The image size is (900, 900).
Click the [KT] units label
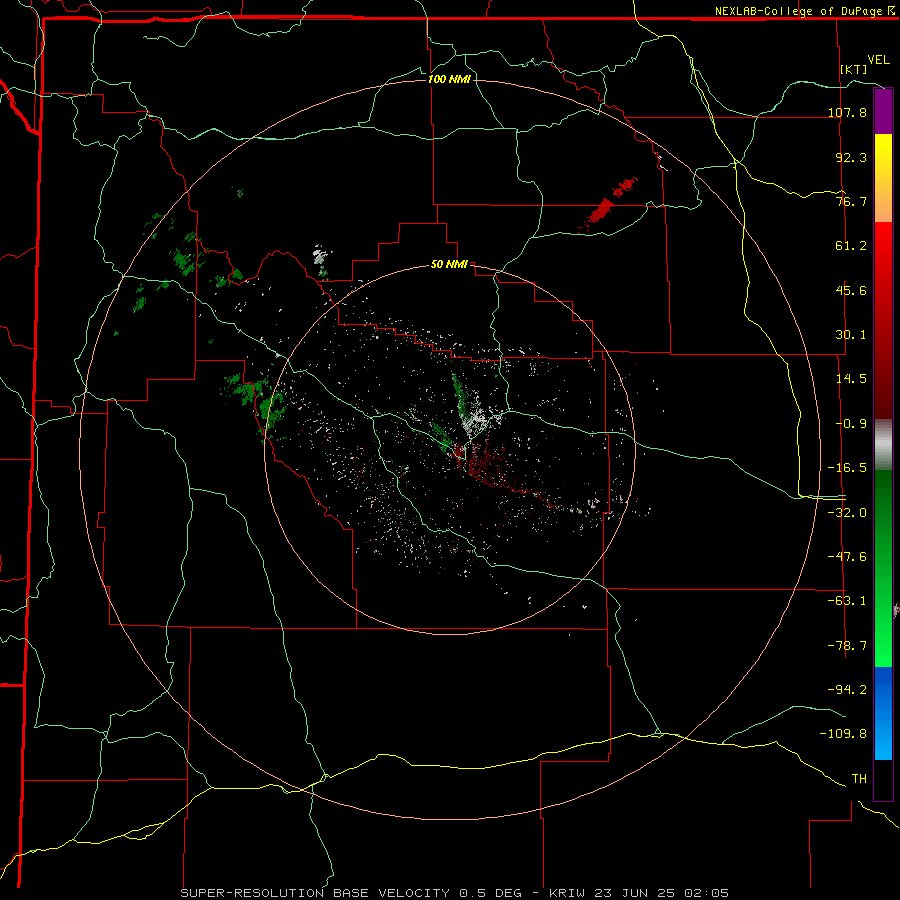pos(854,69)
